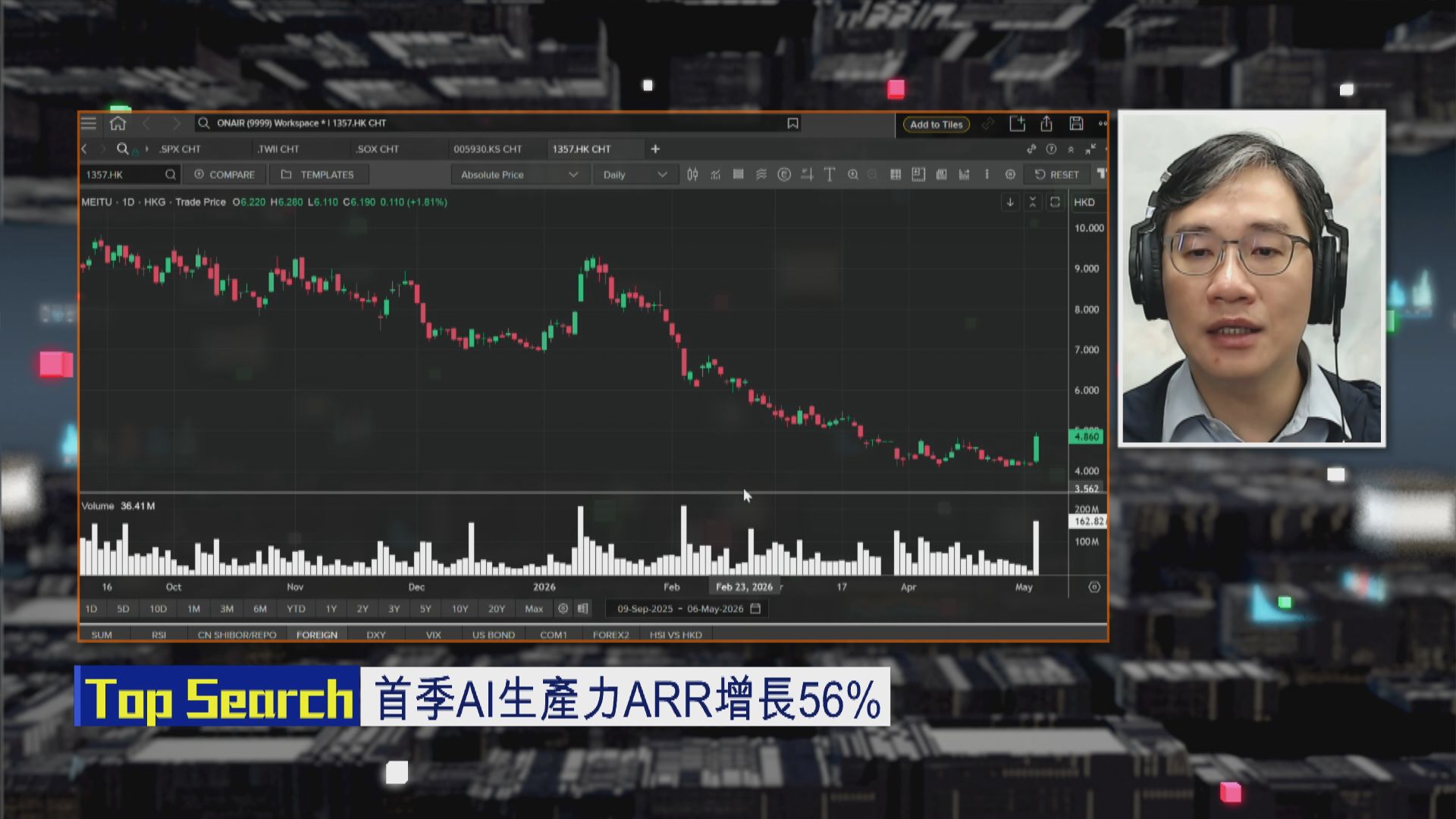Add a new chart tab with plus
Screen dimensions: 1456x819
pyautogui.click(x=655, y=149)
